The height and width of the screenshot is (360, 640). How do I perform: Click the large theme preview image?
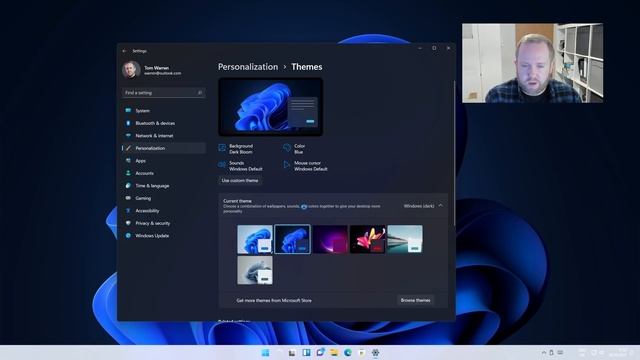click(271, 107)
